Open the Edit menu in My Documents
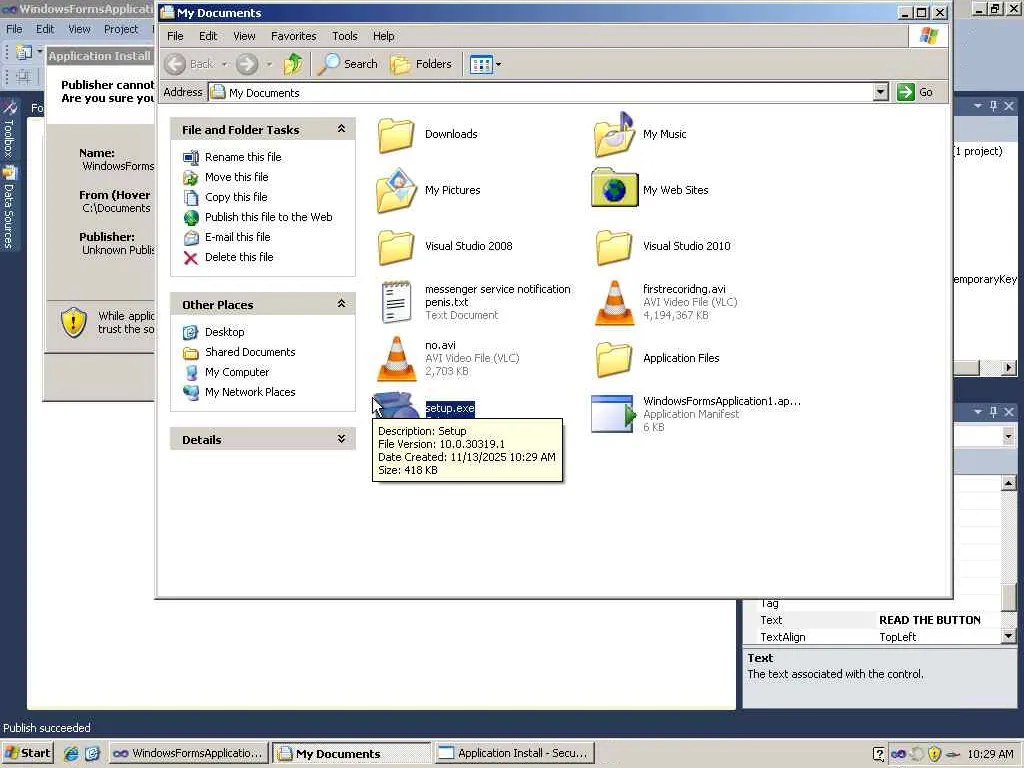Image resolution: width=1024 pixels, height=768 pixels. coord(208,36)
